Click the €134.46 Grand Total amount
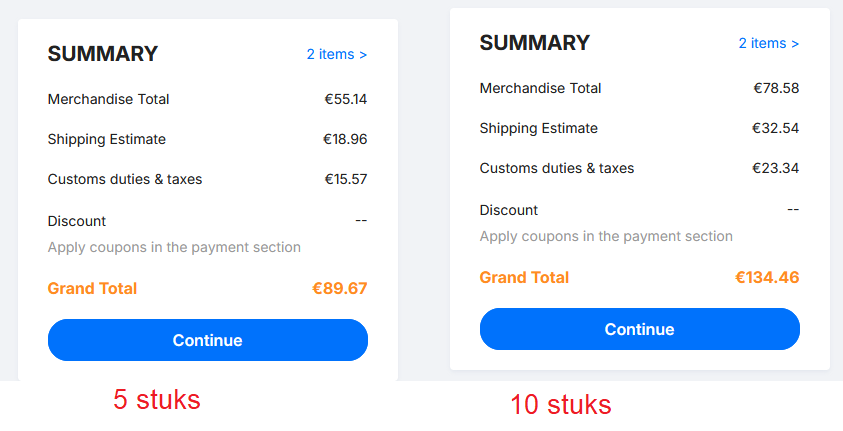 click(x=767, y=278)
